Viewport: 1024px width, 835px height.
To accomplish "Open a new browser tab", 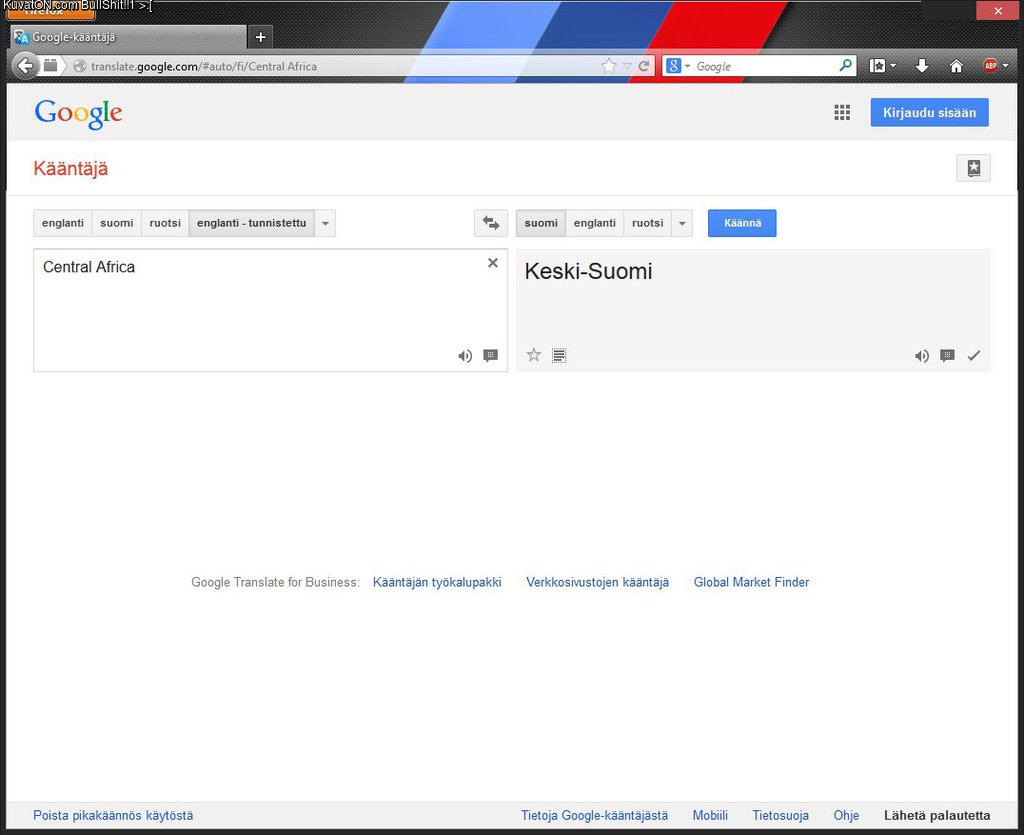I will point(260,37).
